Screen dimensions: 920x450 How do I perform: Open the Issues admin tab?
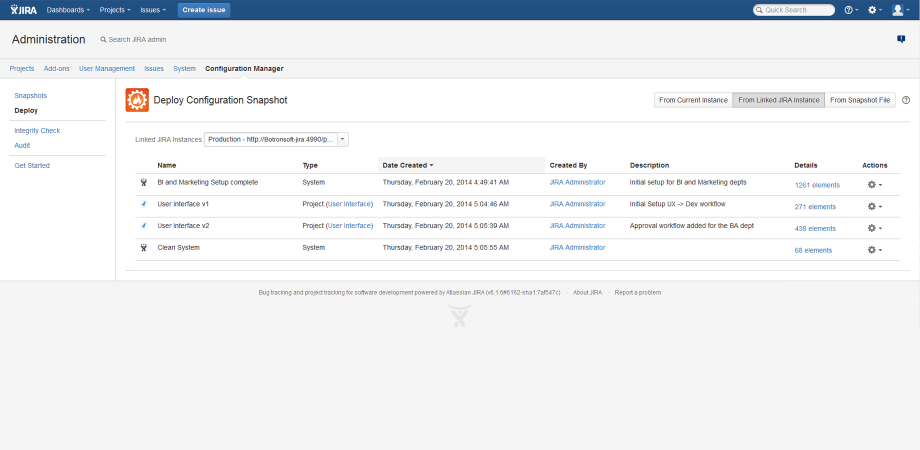tap(154, 69)
